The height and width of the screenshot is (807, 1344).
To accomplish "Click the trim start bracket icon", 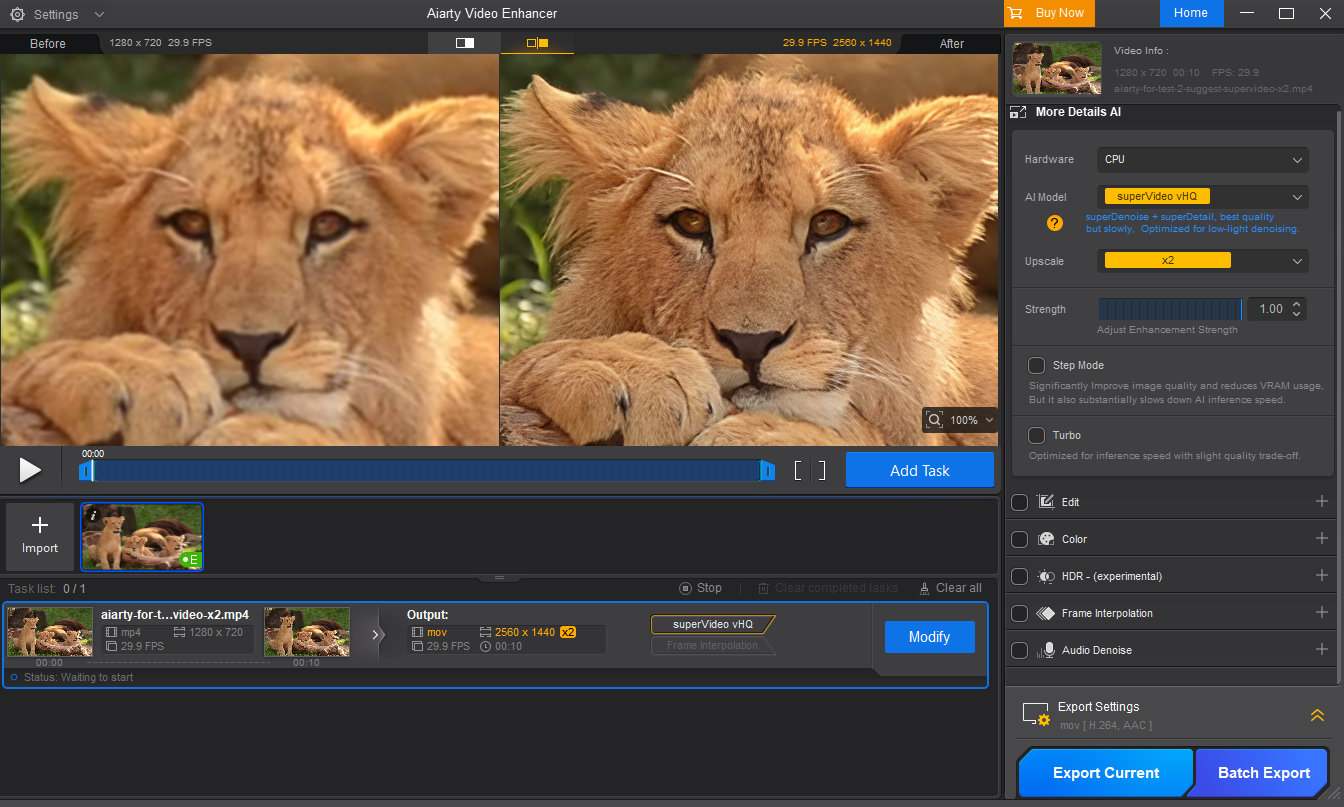I will 799,470.
